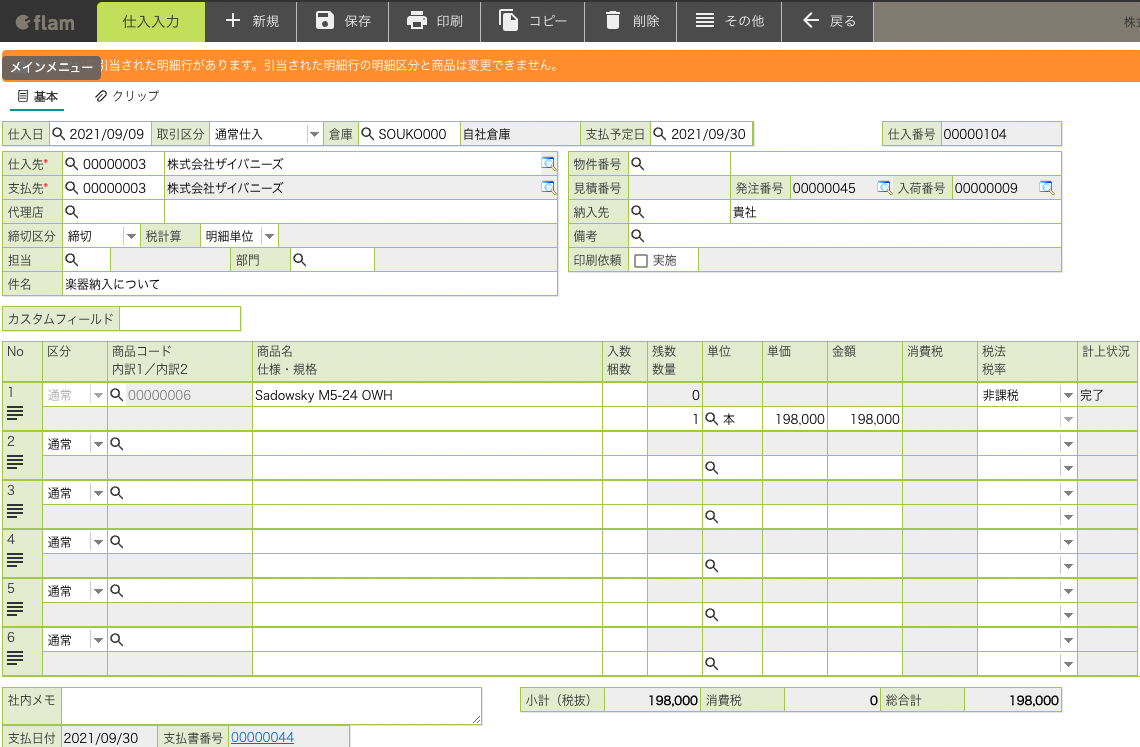Click the row 6 product code search icon
This screenshot has width=1140, height=747.
(116, 640)
